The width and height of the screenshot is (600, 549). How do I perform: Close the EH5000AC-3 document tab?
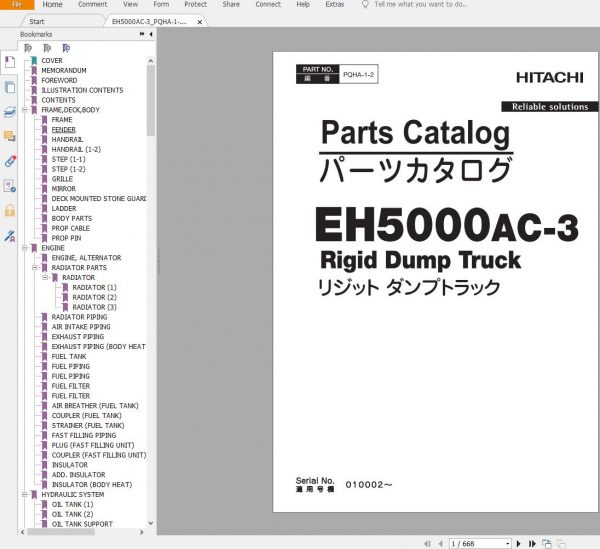pyautogui.click(x=199, y=22)
